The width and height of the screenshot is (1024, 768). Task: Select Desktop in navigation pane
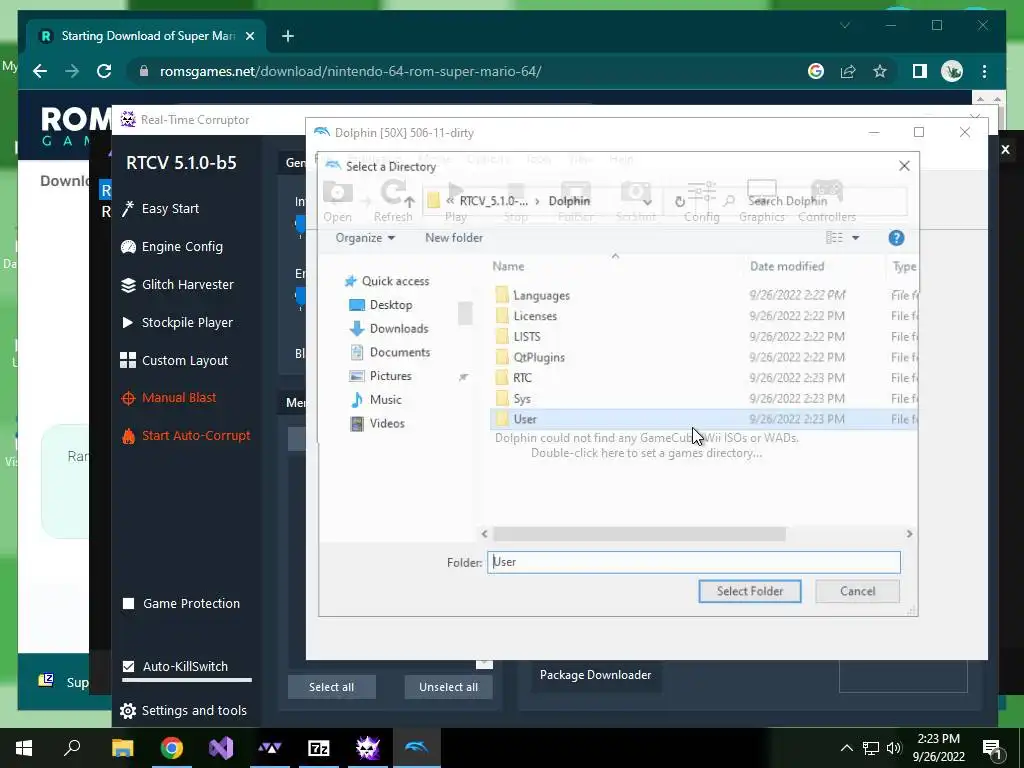point(381,304)
